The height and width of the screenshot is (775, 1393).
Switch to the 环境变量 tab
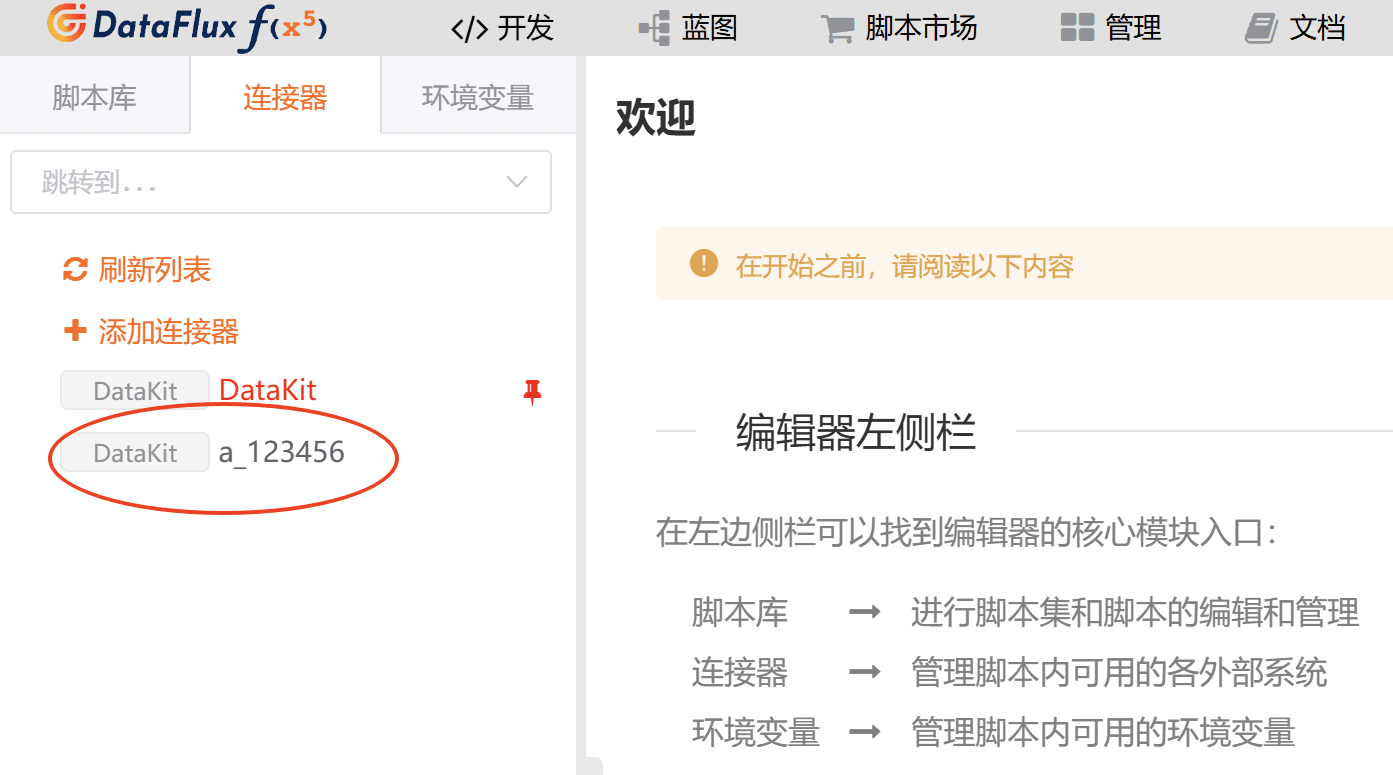click(478, 98)
